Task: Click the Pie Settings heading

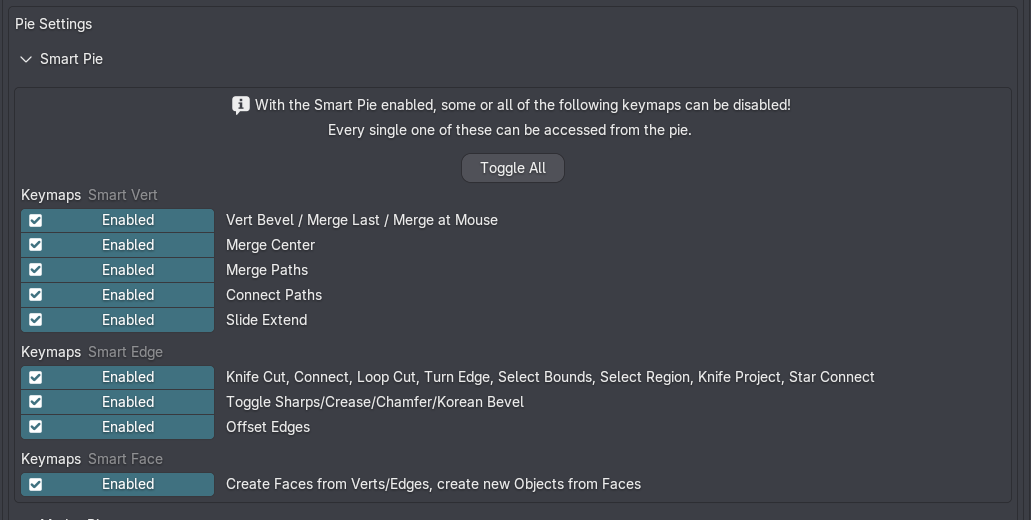Action: tap(53, 24)
